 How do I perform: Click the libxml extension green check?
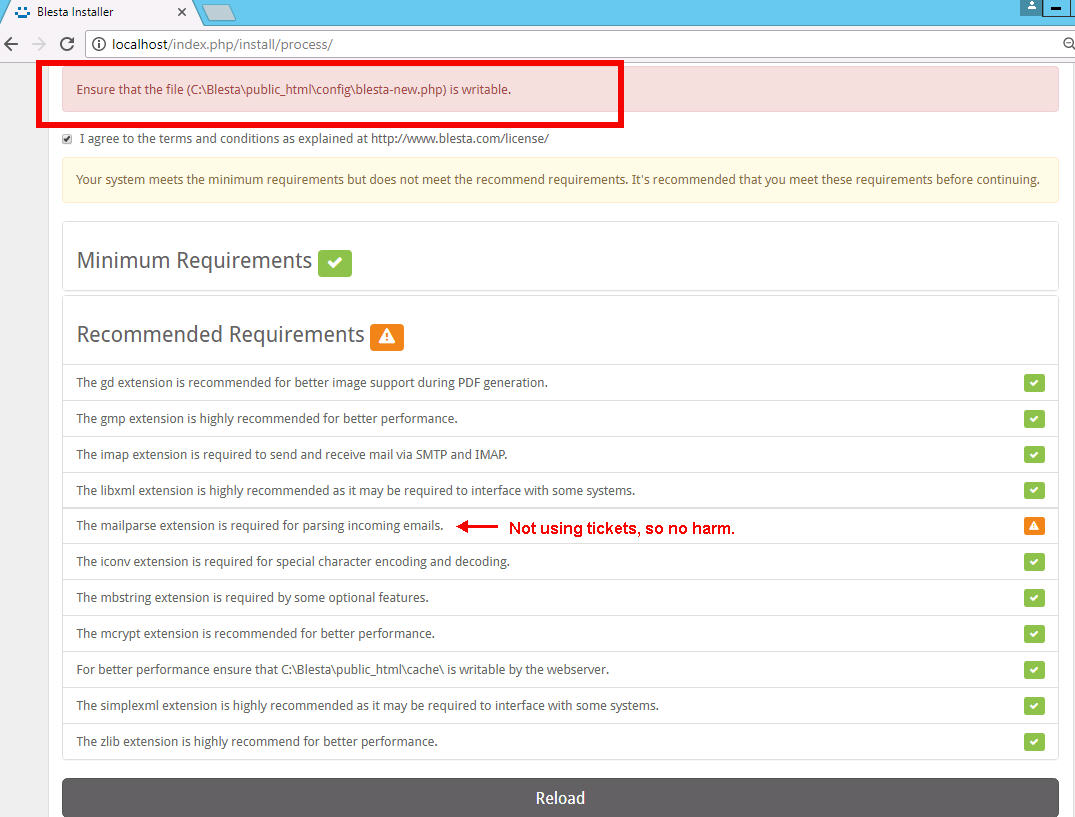pyautogui.click(x=1034, y=491)
